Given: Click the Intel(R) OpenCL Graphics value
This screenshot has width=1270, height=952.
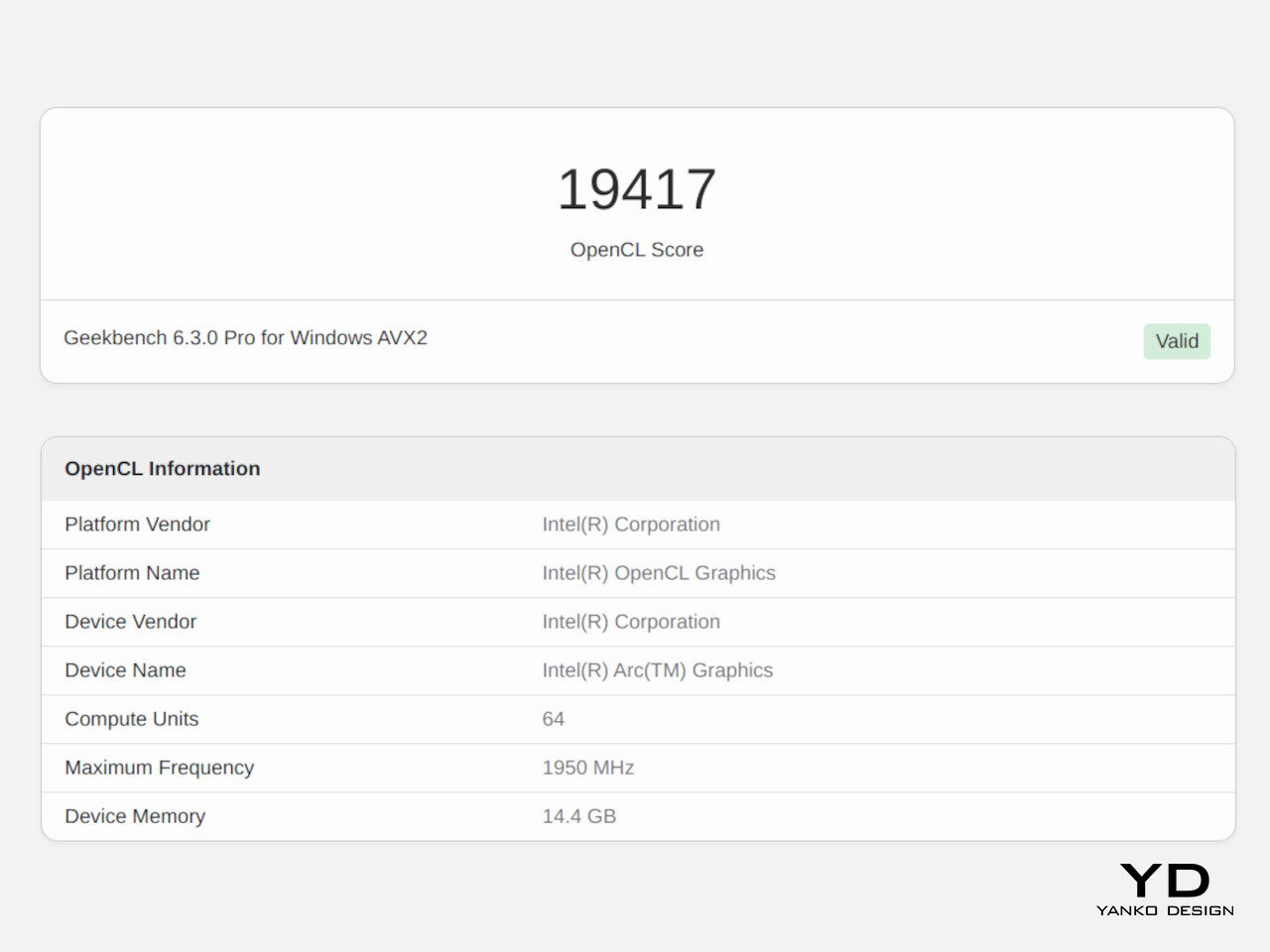Looking at the screenshot, I should point(659,573).
